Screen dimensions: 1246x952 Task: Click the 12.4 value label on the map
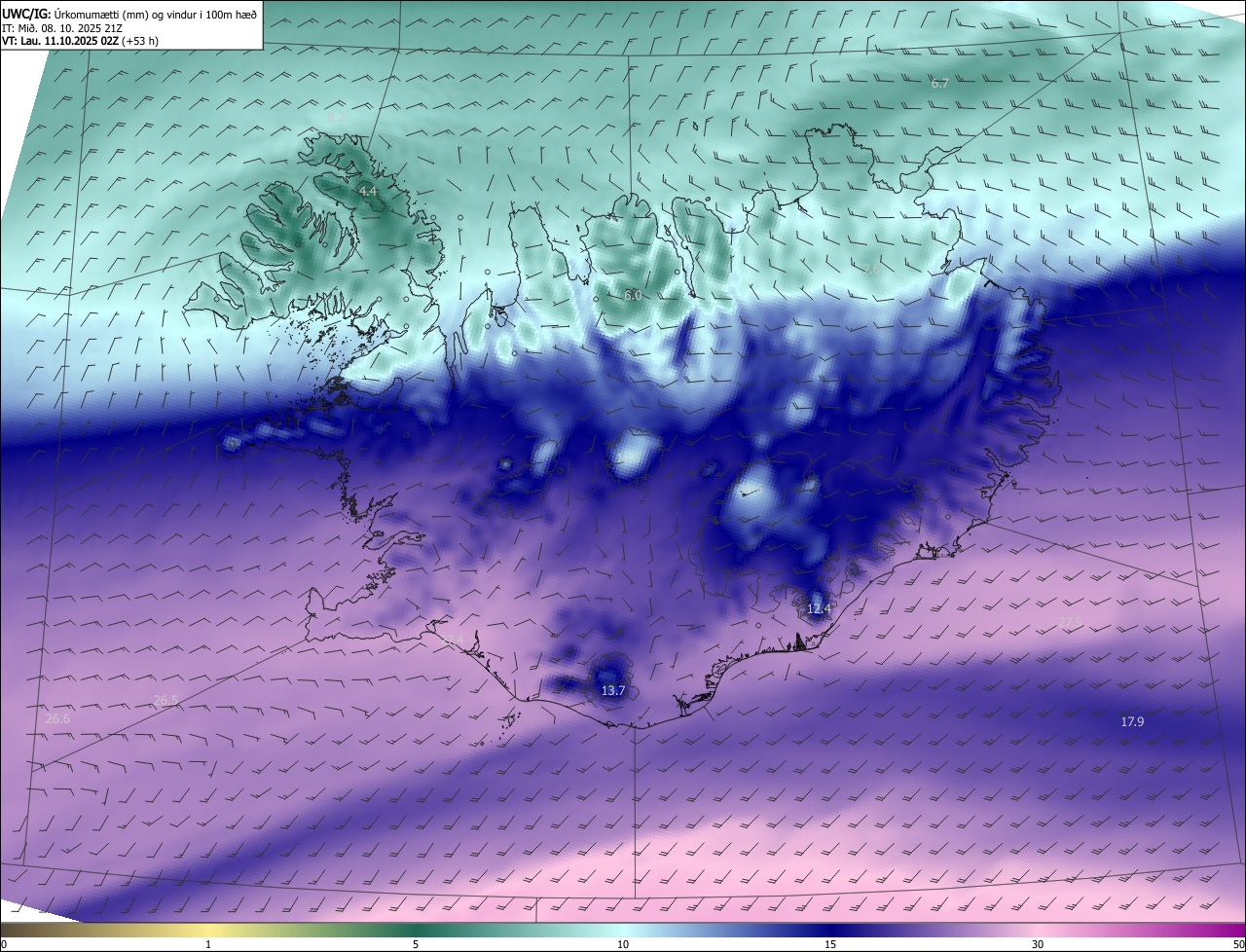click(x=819, y=609)
